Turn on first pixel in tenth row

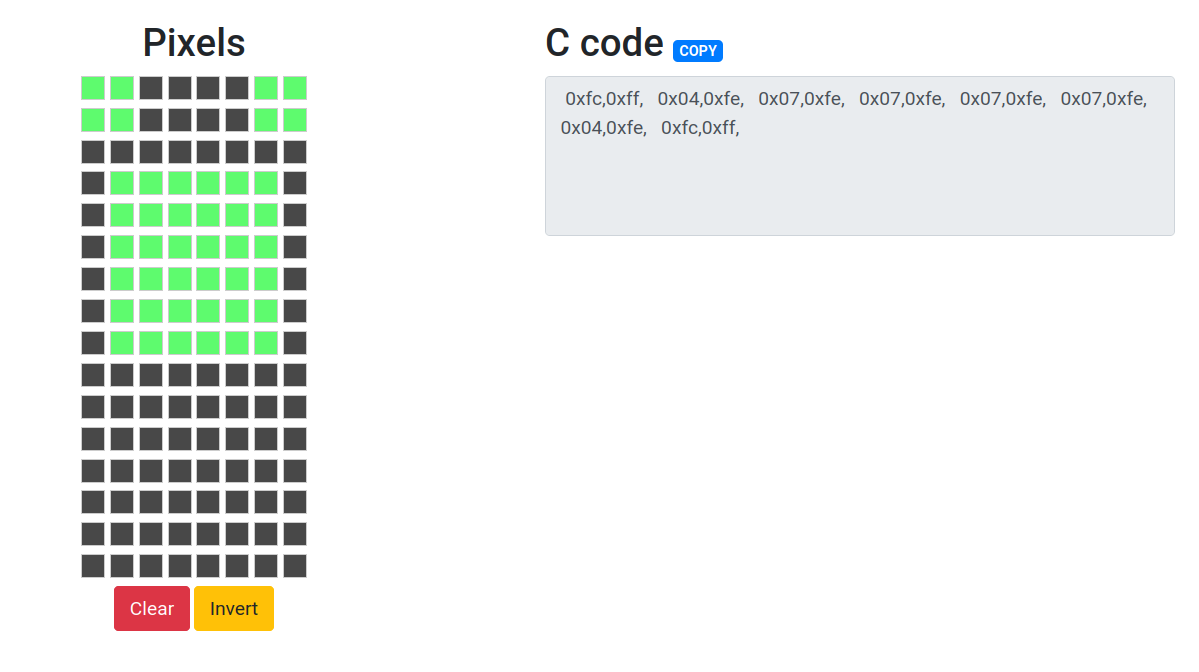[x=93, y=375]
